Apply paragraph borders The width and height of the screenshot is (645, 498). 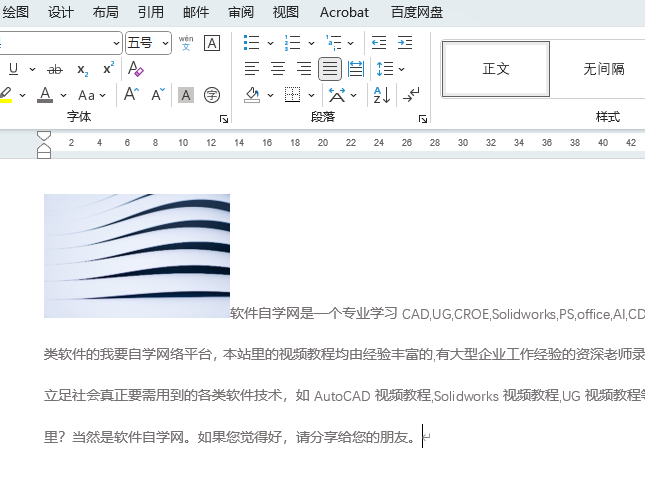pos(292,95)
